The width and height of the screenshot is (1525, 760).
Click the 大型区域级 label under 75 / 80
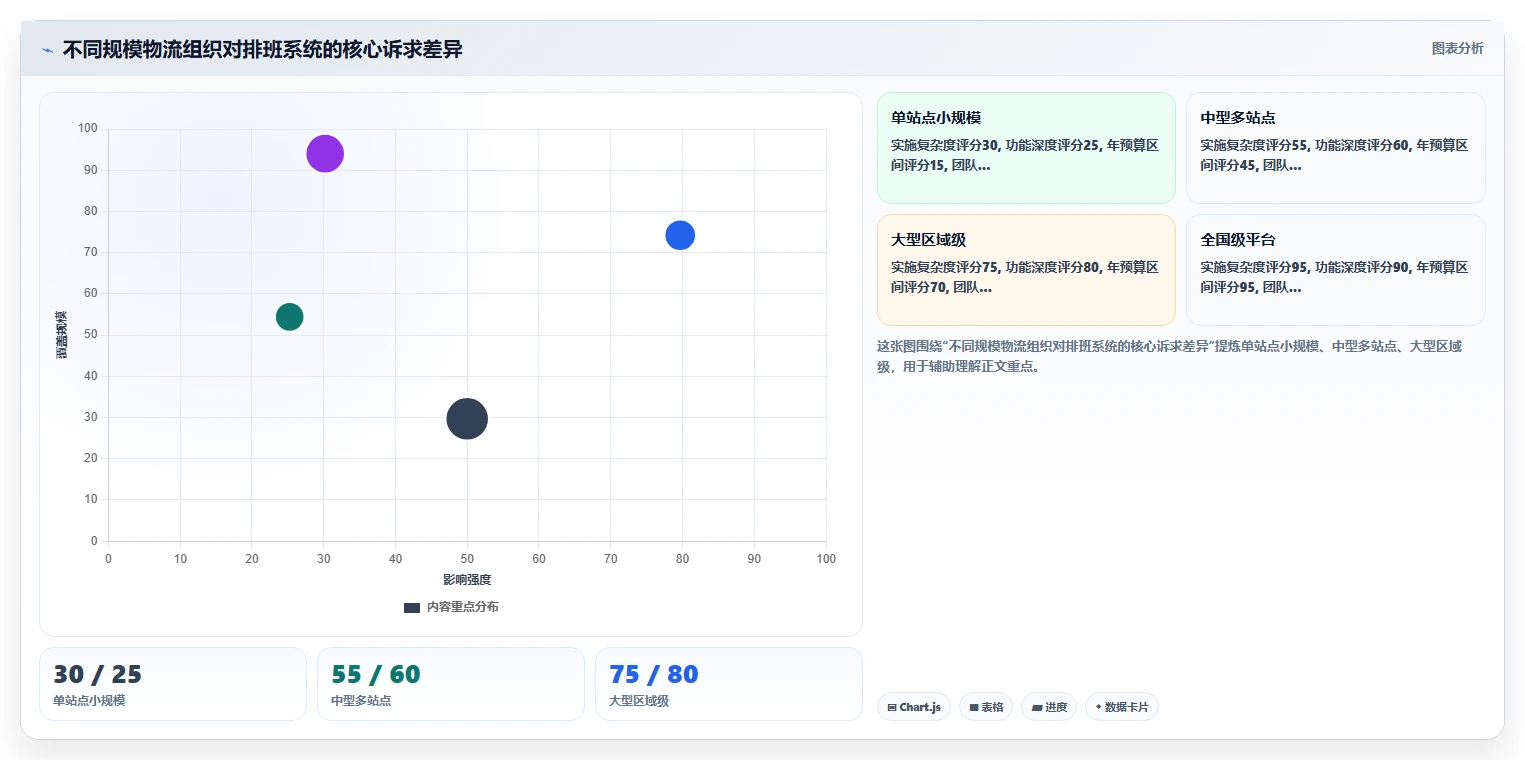tap(639, 701)
